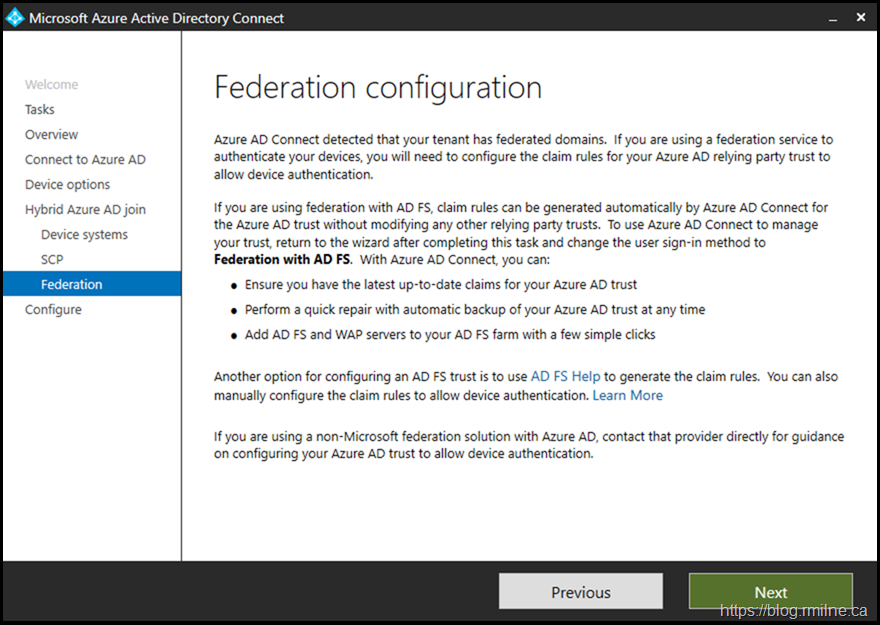Click the Azure AD Connect logo icon
The height and width of the screenshot is (625, 880).
click(x=15, y=17)
